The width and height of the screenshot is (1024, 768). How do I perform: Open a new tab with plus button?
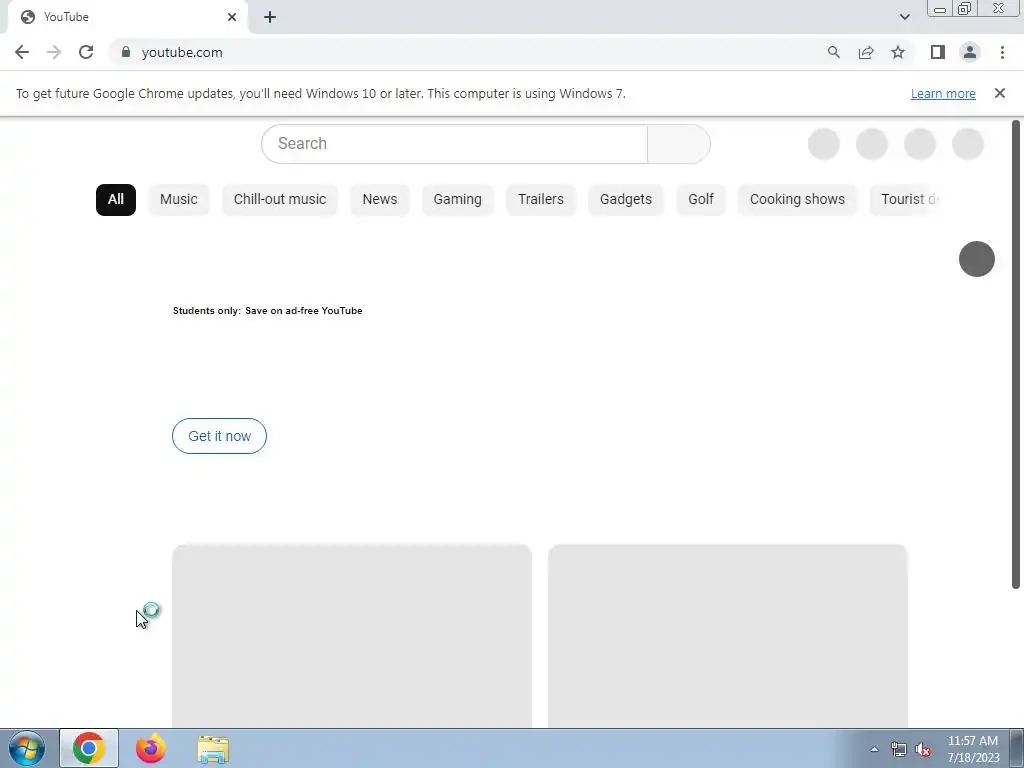(270, 17)
